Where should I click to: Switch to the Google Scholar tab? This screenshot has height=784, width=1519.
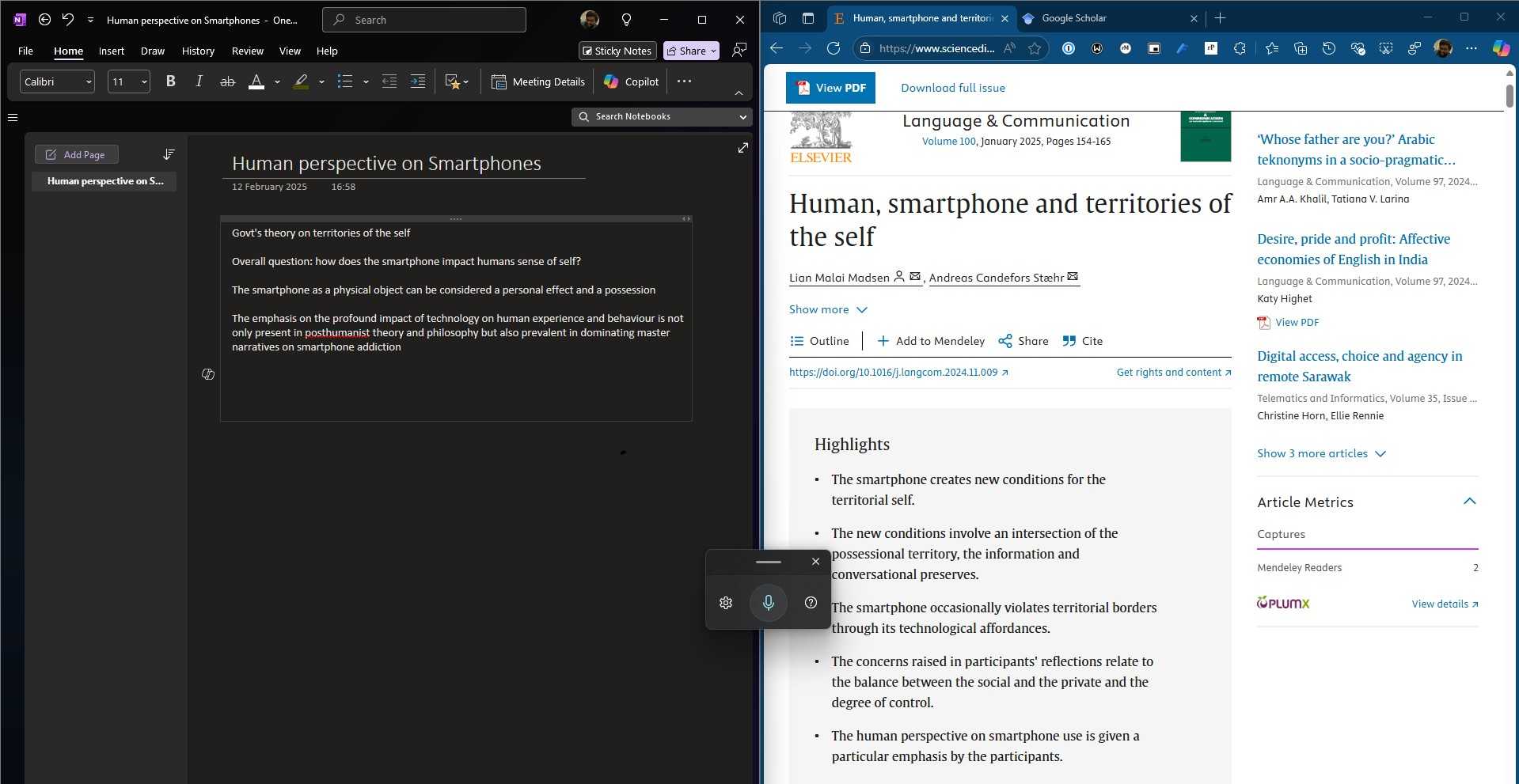pos(1074,18)
